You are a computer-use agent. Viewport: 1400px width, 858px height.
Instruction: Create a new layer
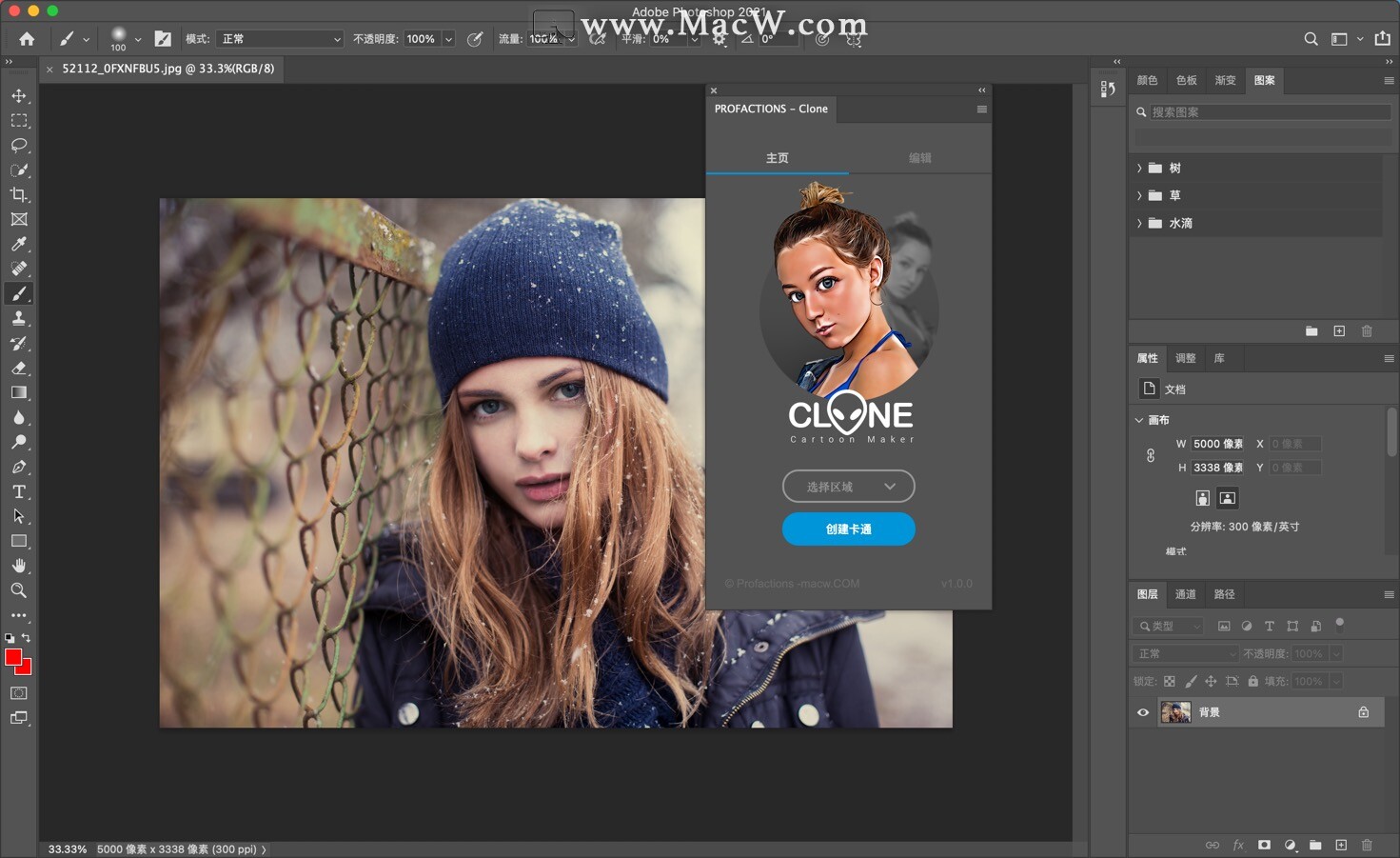(x=1341, y=845)
